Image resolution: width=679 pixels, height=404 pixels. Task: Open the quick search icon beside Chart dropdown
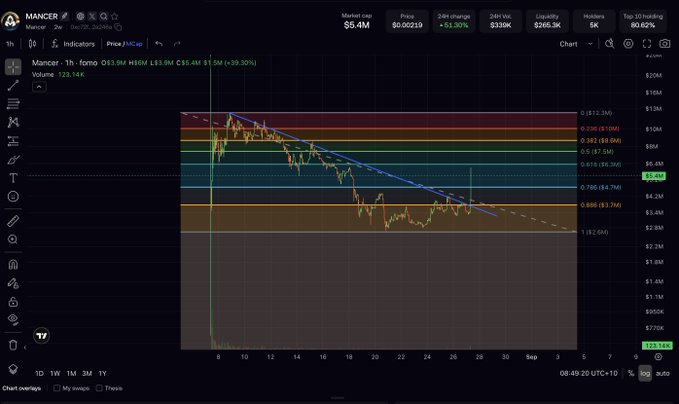click(x=609, y=44)
